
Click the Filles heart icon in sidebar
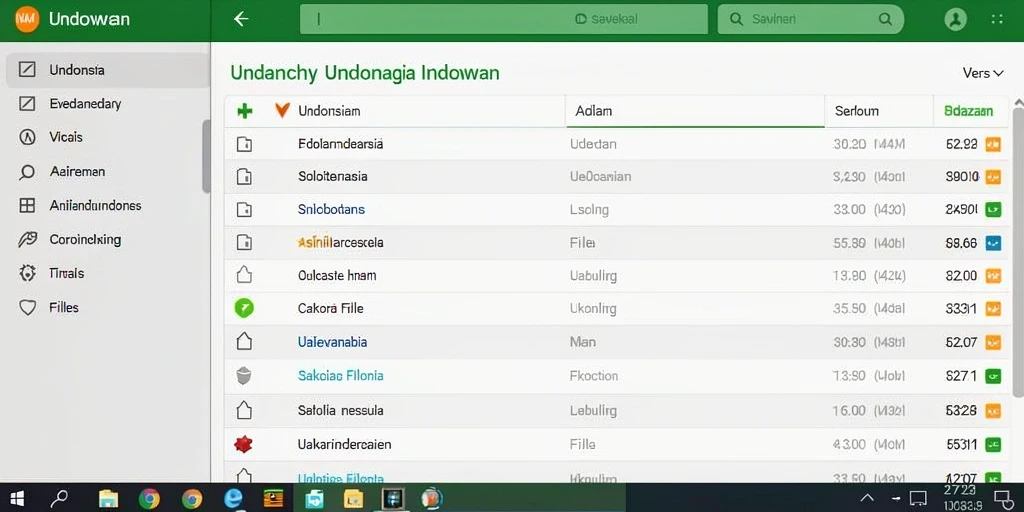pyautogui.click(x=27, y=308)
